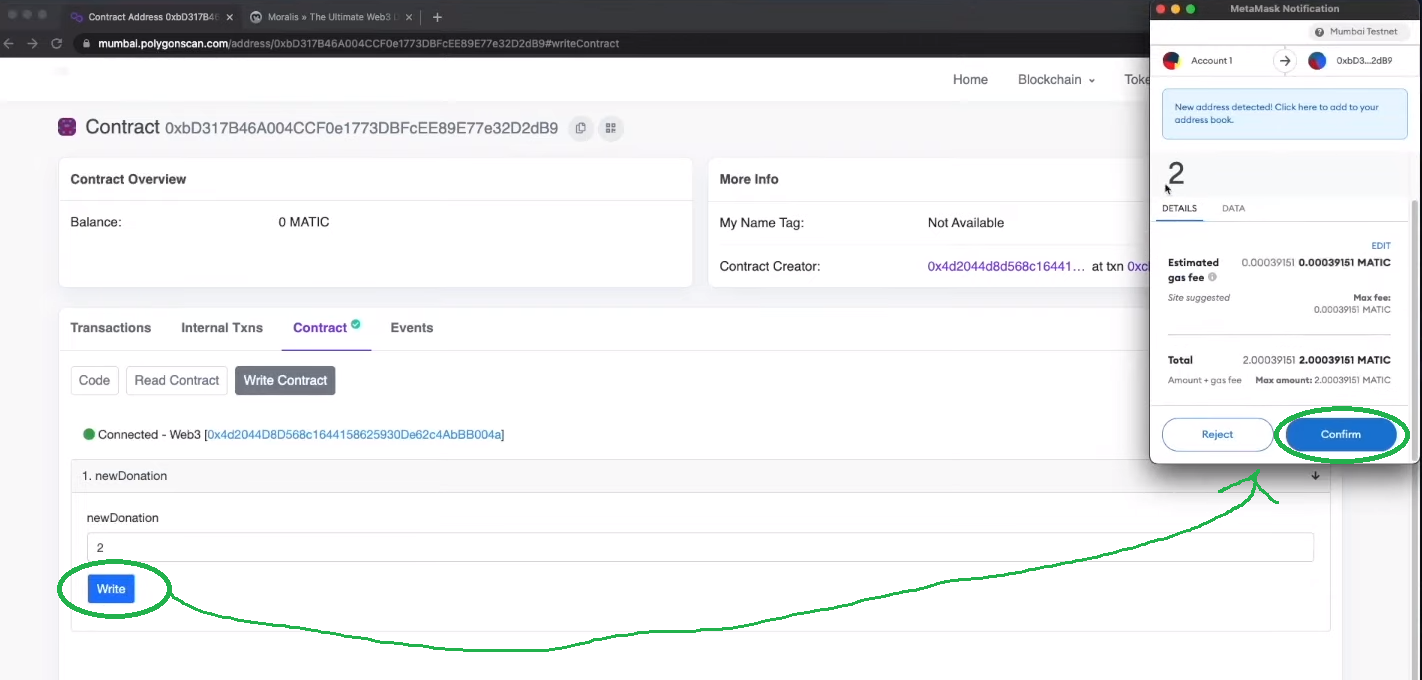Copy the contract address icon
The height and width of the screenshot is (680, 1422).
[x=580, y=128]
